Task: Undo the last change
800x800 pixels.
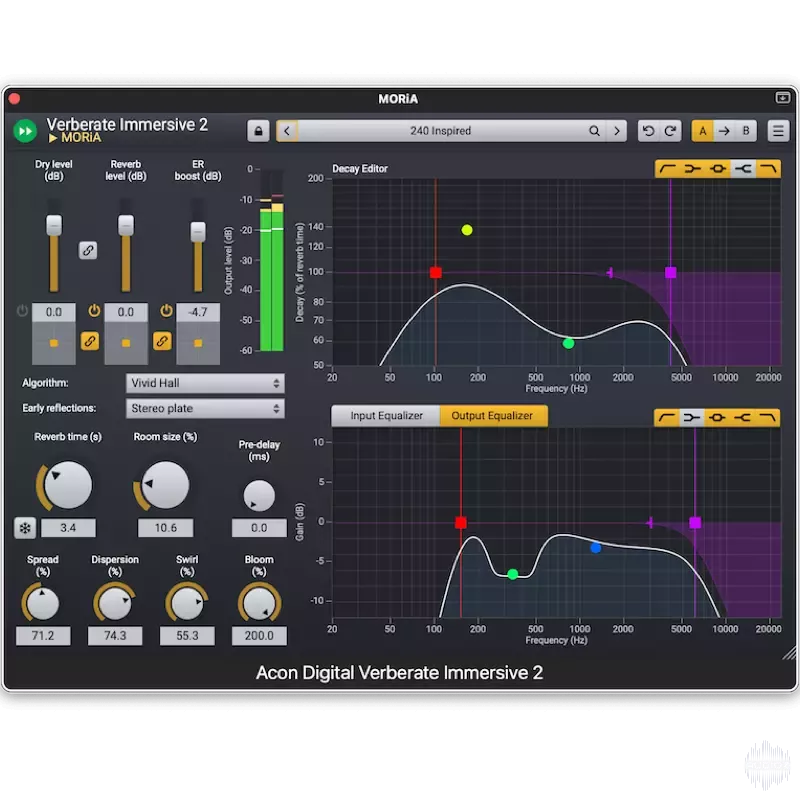Action: (x=648, y=131)
